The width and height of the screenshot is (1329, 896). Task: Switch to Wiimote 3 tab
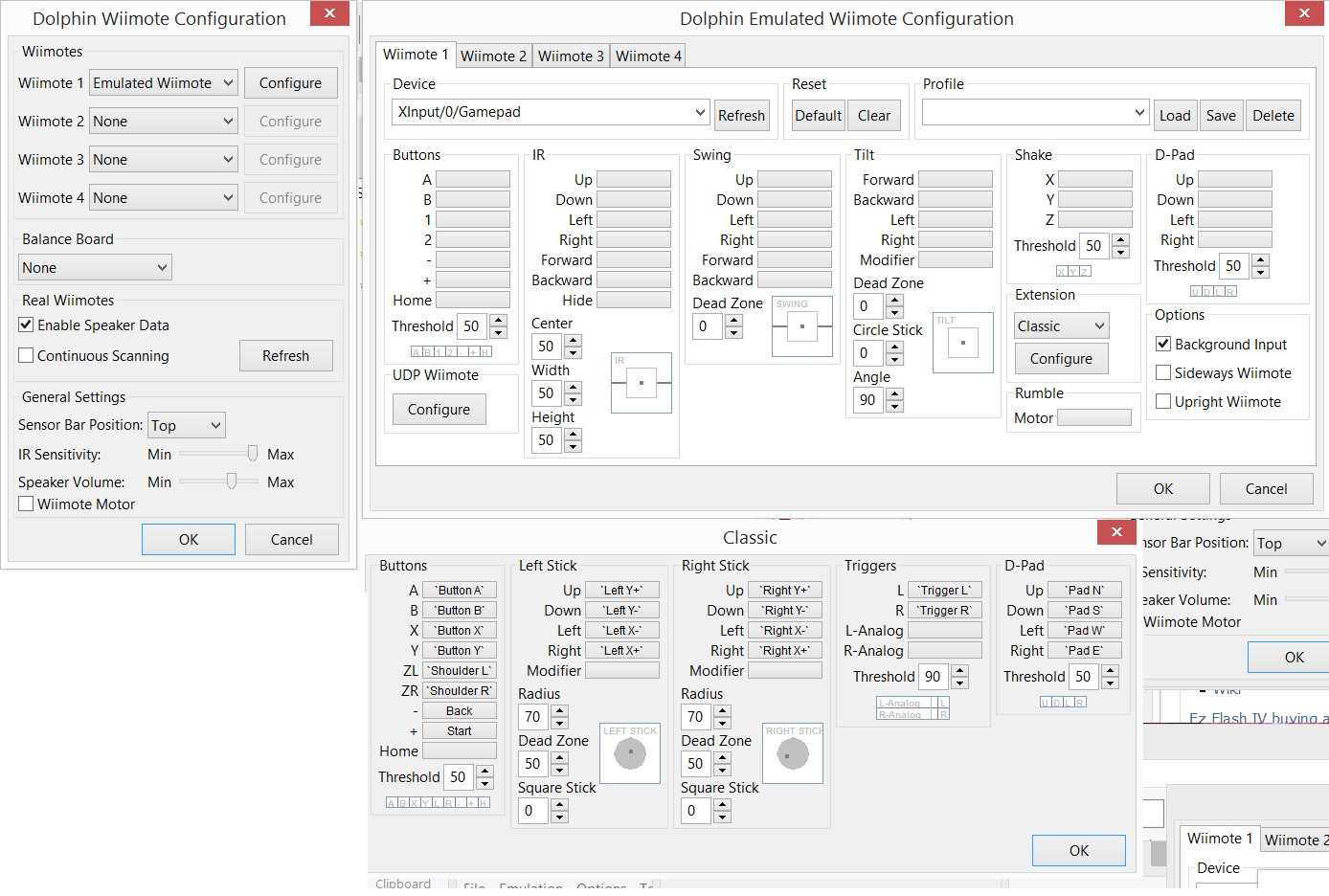coord(571,56)
